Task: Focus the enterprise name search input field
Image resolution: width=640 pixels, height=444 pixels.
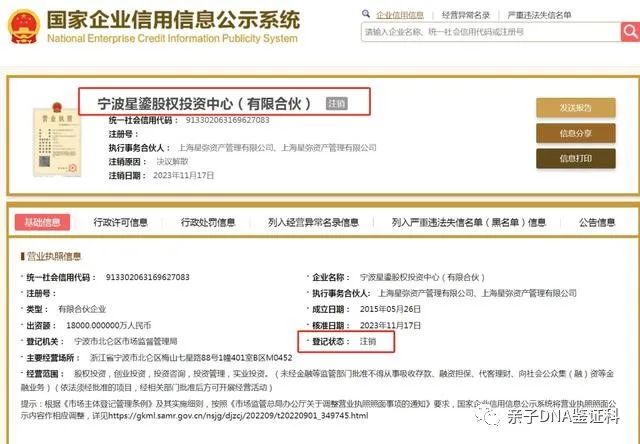Action: pyautogui.click(x=491, y=32)
